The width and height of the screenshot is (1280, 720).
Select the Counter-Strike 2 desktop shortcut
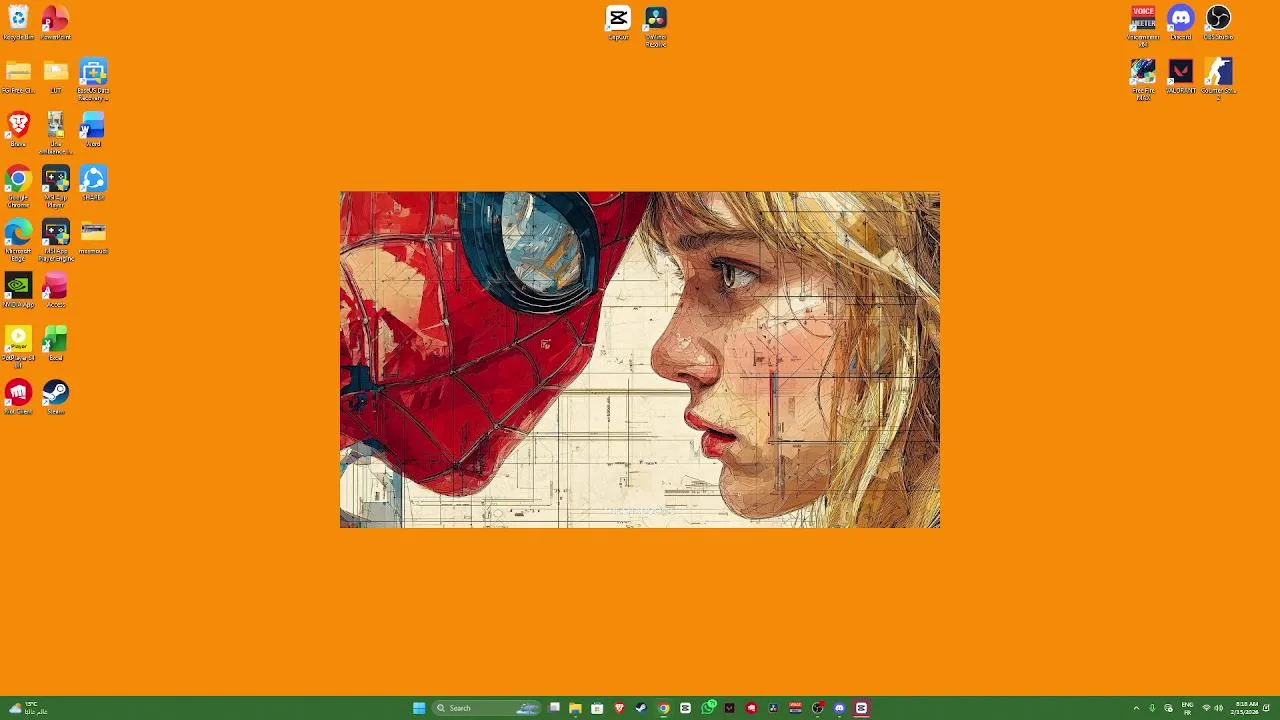[1218, 80]
